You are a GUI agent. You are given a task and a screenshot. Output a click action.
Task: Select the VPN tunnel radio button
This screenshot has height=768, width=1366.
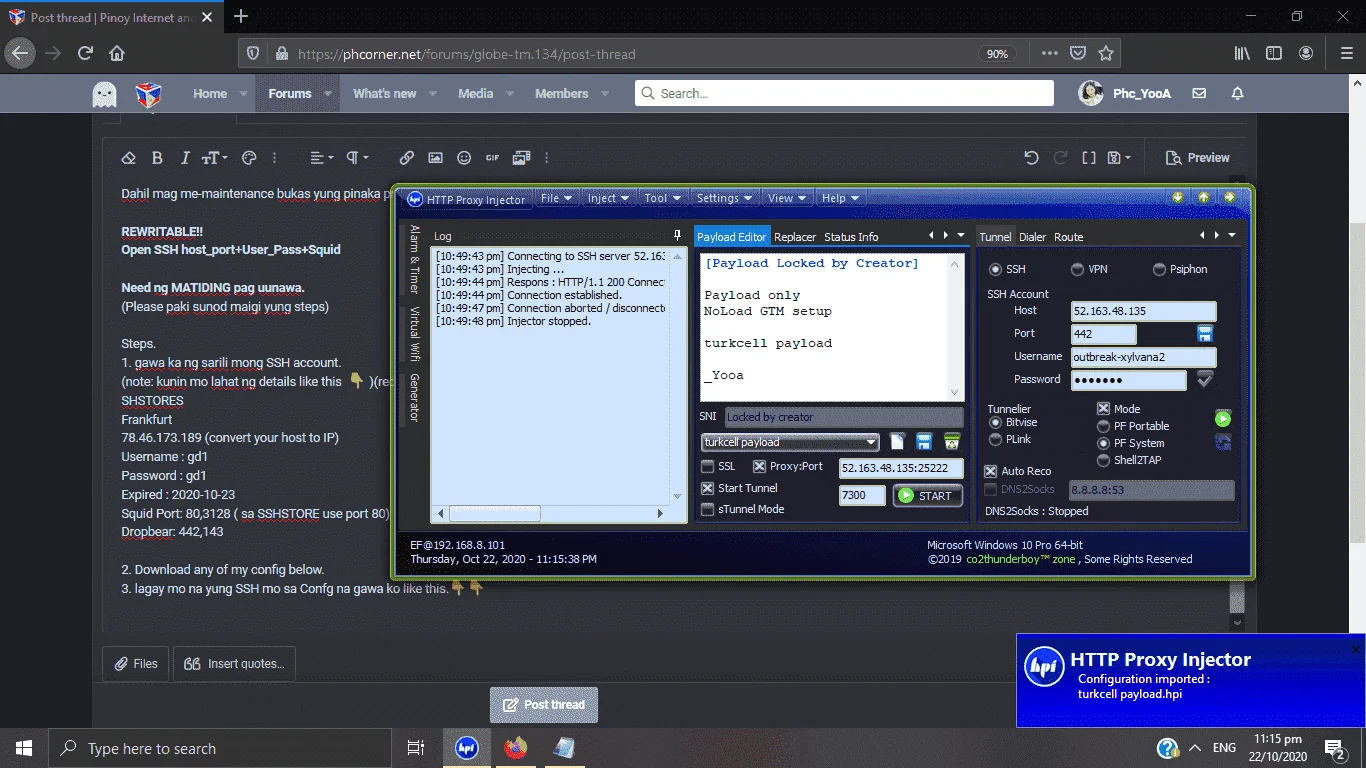1077,270
